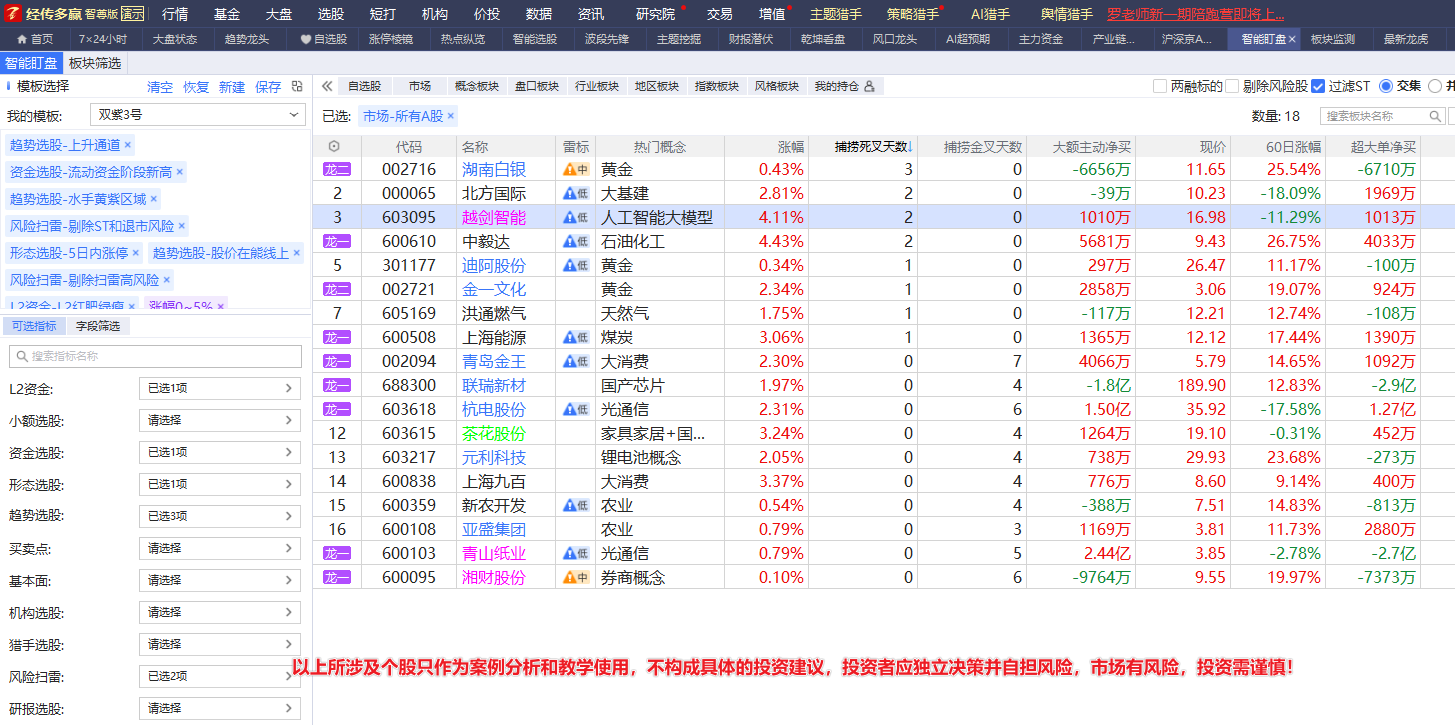
Task: Open the 我的模板 双紫3号 dropdown
Action: pyautogui.click(x=197, y=115)
